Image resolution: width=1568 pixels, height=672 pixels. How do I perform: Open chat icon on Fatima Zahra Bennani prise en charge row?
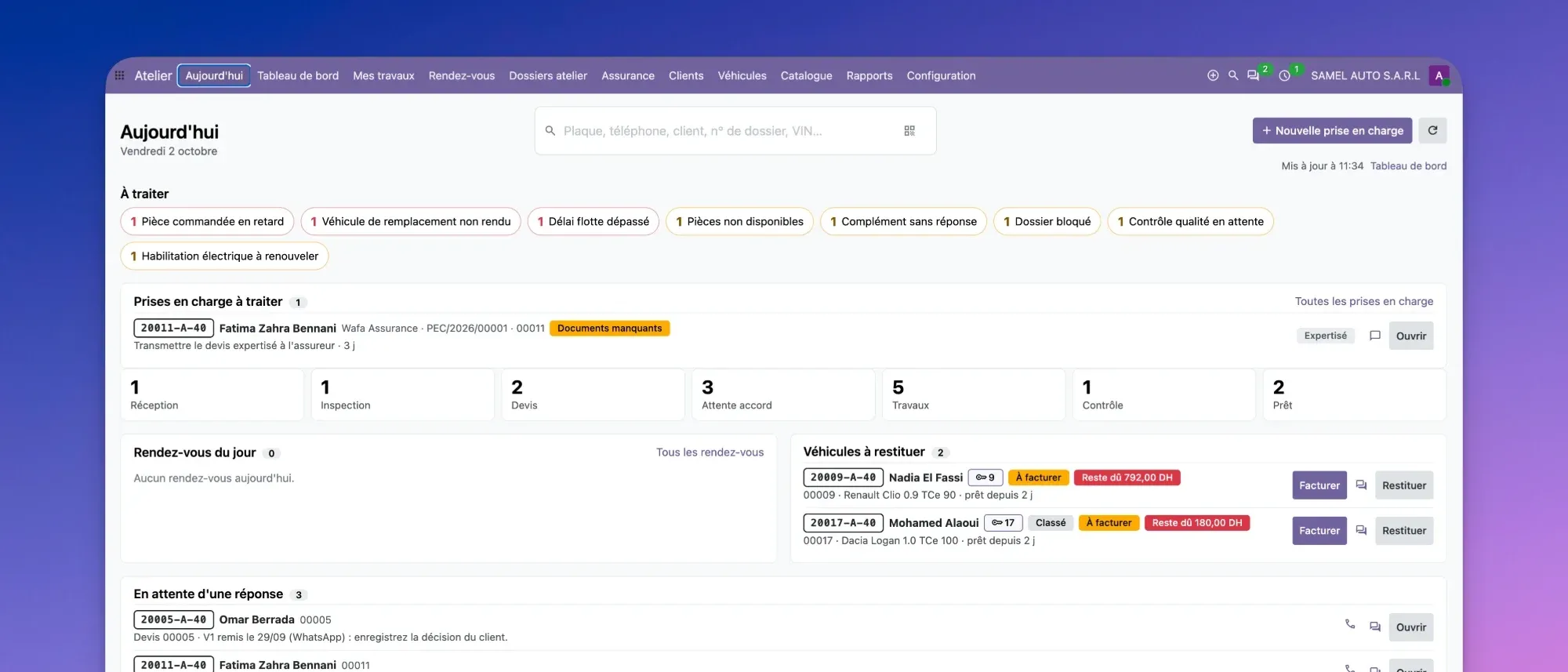(x=1374, y=336)
